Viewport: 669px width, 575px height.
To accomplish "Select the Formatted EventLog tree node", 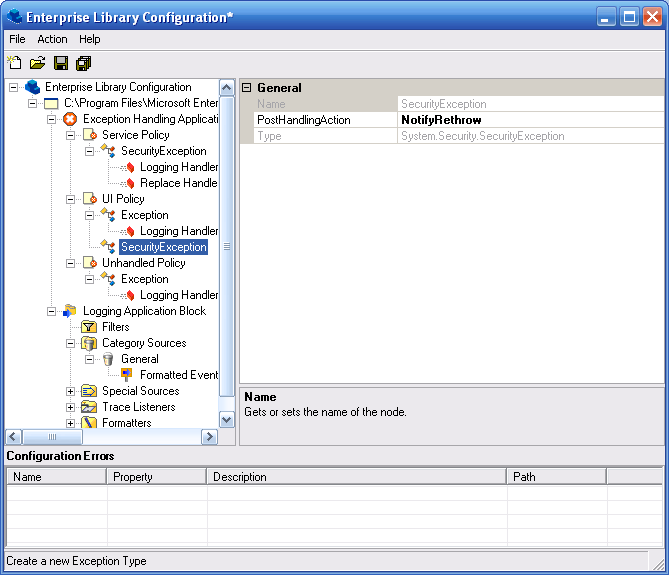I will pos(179,375).
